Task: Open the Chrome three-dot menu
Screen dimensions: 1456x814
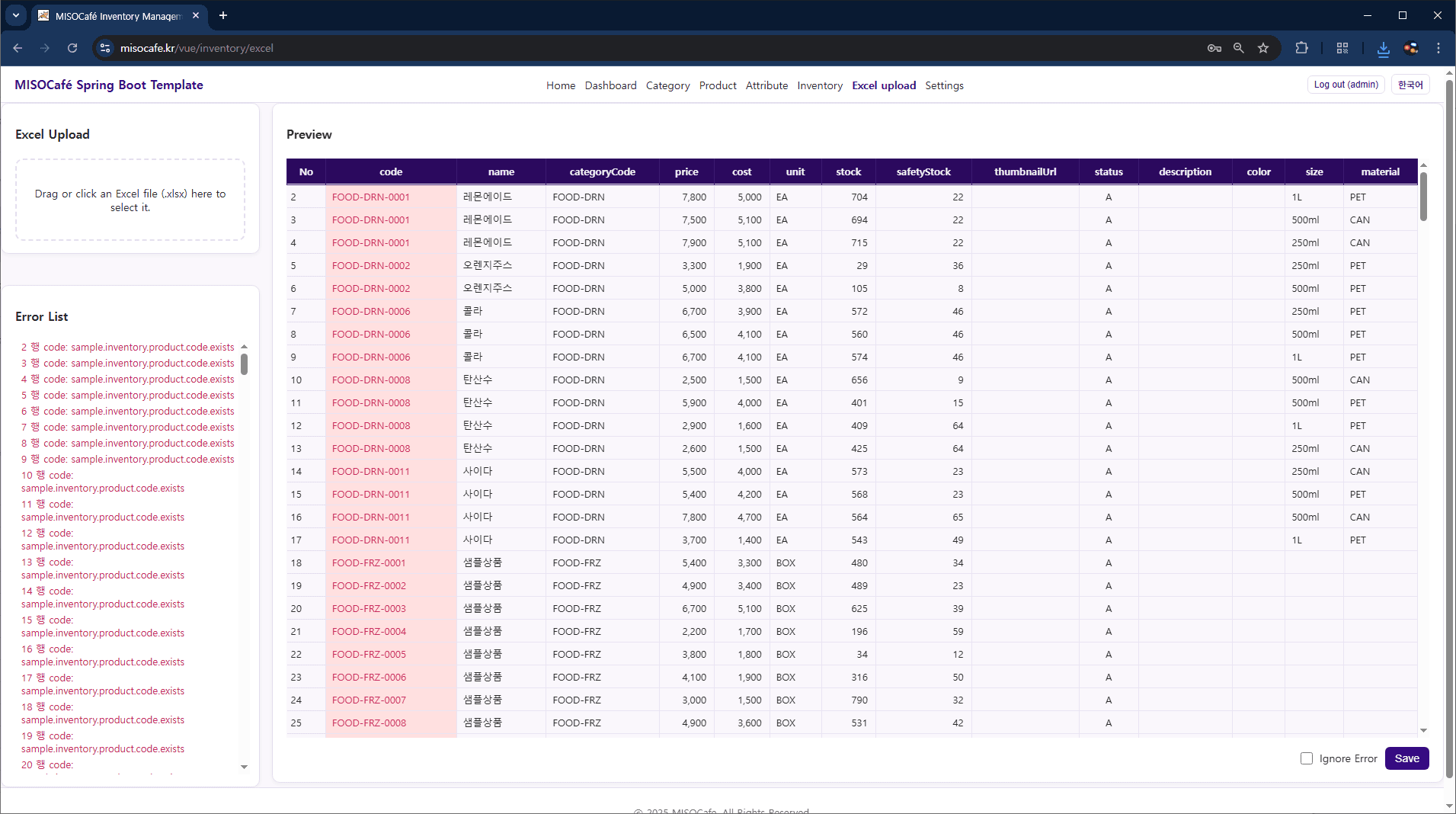Action: pyautogui.click(x=1438, y=48)
